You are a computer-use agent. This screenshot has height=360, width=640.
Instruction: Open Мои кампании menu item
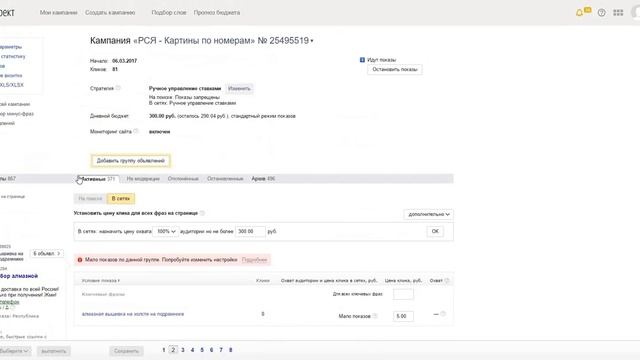tap(58, 13)
